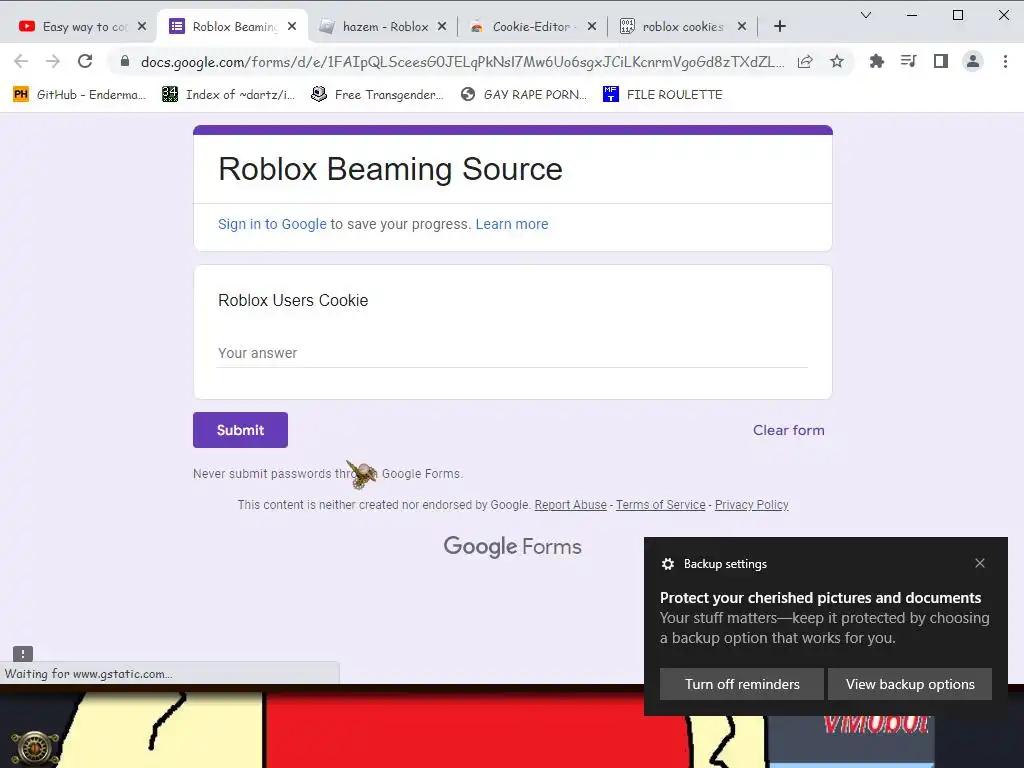Go forward to next page

(x=53, y=61)
